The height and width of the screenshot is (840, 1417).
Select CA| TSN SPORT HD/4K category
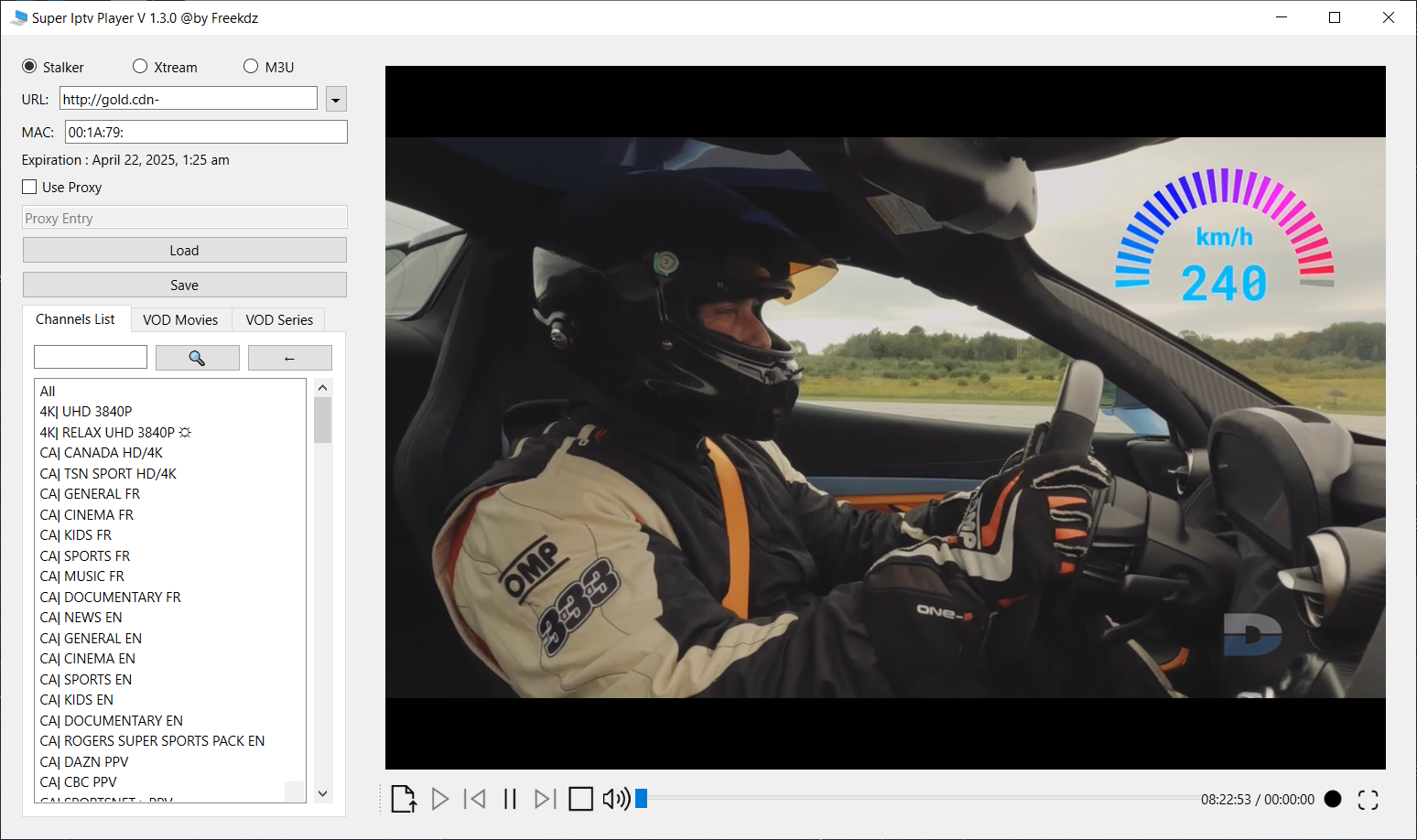point(169,473)
